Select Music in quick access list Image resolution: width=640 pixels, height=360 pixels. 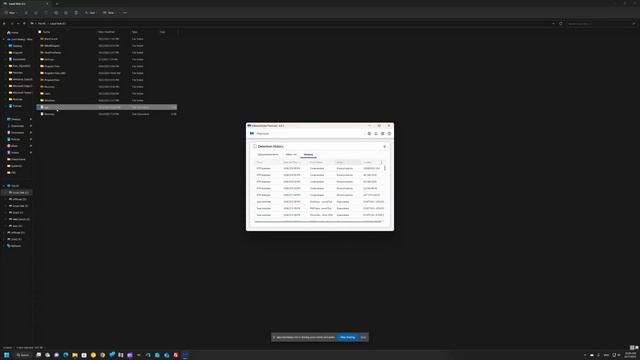14,146
